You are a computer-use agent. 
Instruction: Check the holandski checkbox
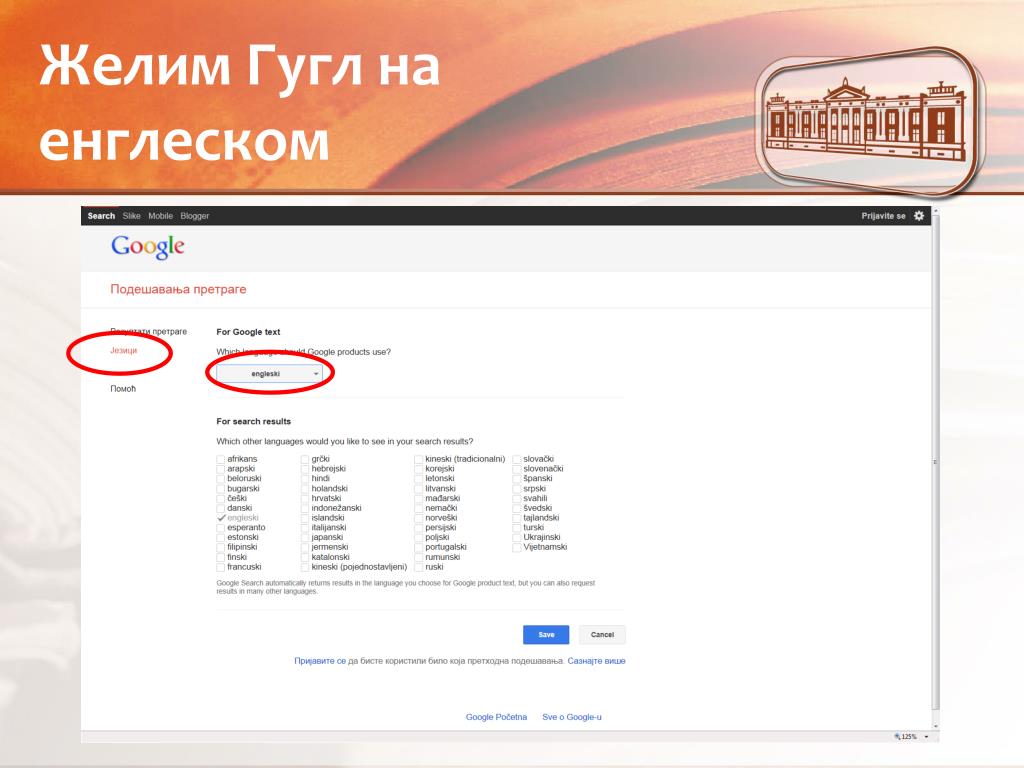305,488
